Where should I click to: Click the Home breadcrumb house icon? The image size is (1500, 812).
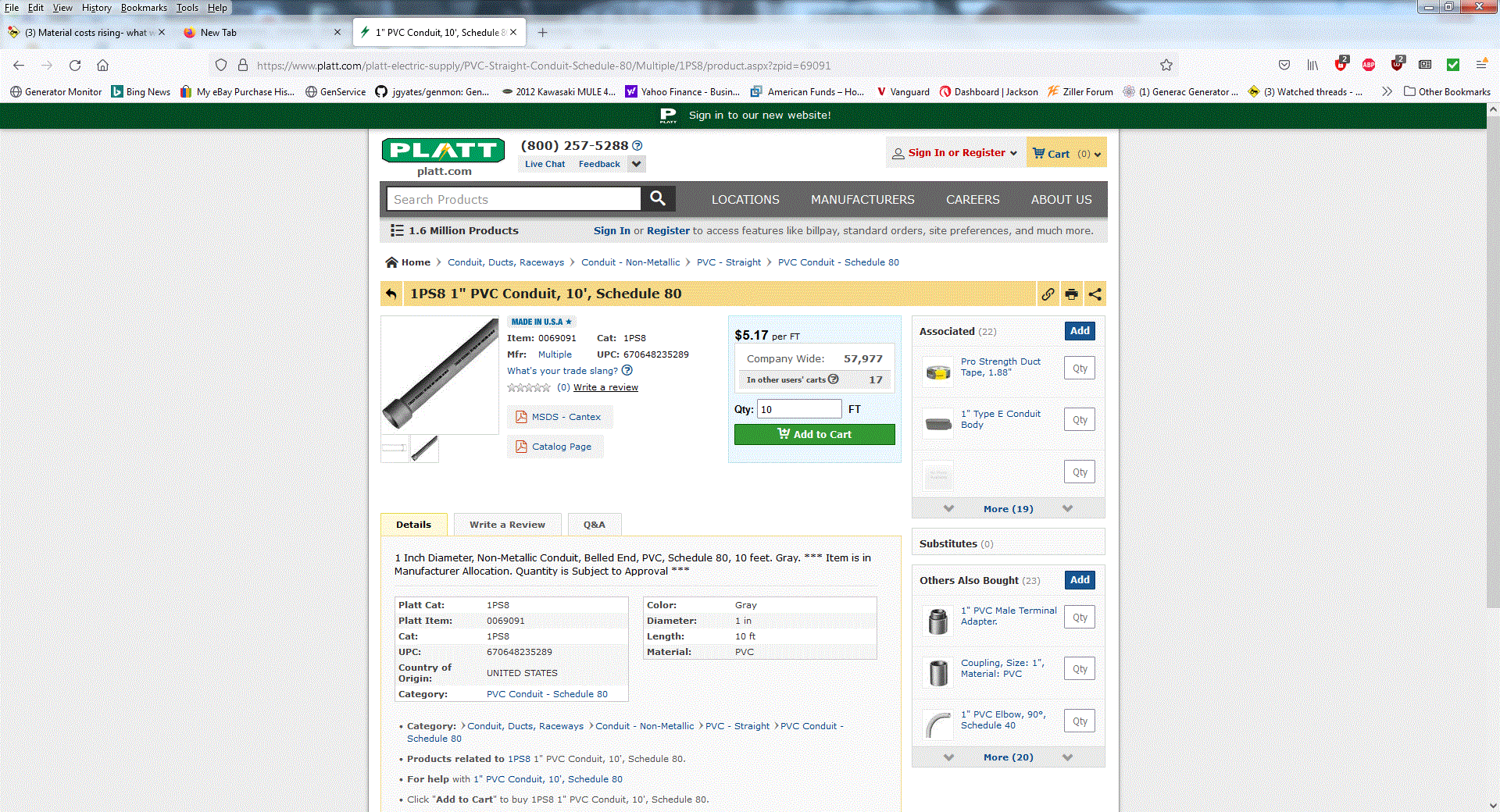(x=391, y=262)
